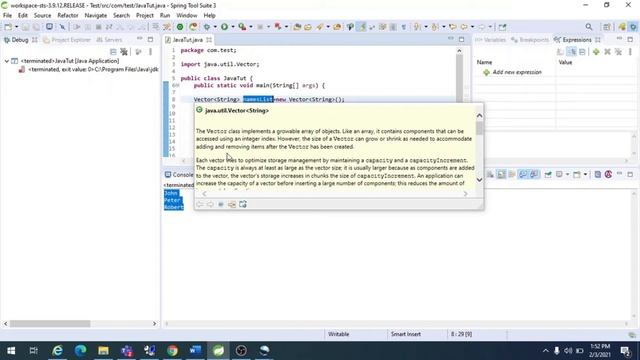Click the Skip All Breakpoints toolbar icon
The width and height of the screenshot is (640, 360).
(x=62, y=27)
